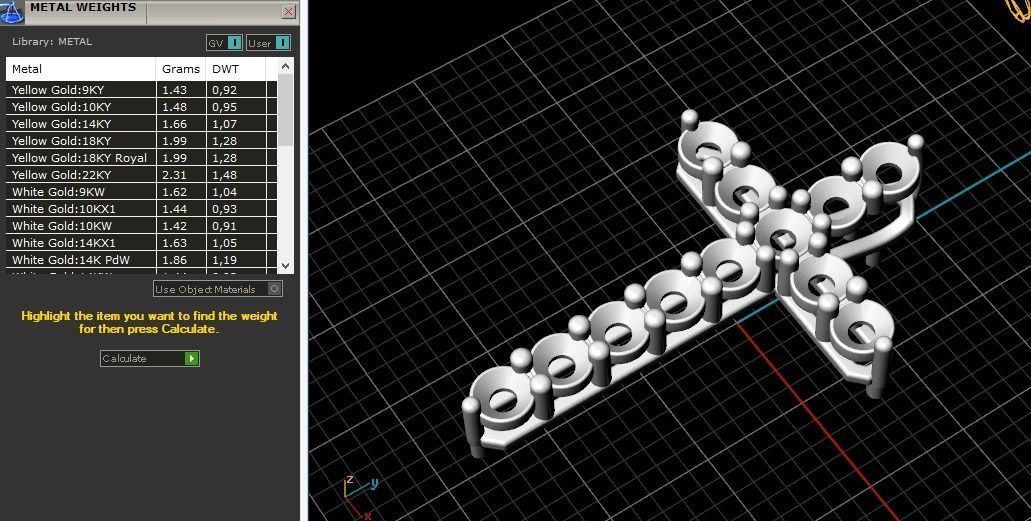Select the White Gold:10KW row
Viewport: 1031px width, 521px height.
(x=141, y=226)
